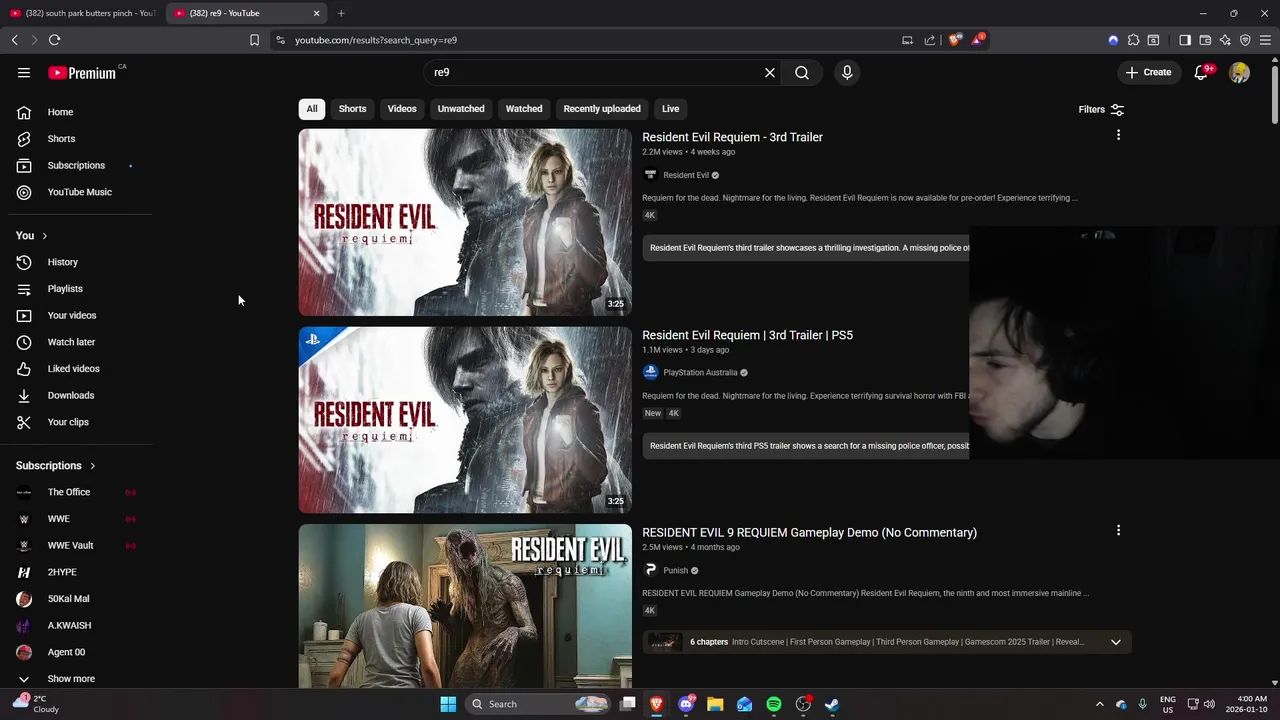Open the YouTube guide hamburger menu

click(x=24, y=72)
